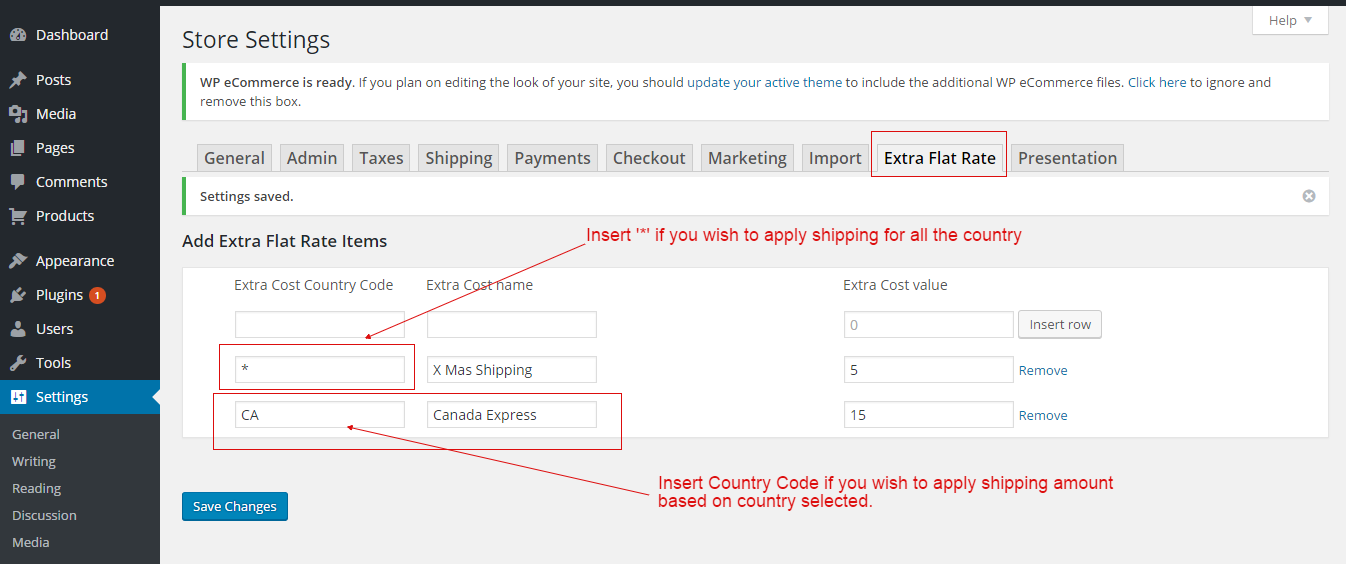Dismiss the Settings saved notice

(x=1309, y=196)
